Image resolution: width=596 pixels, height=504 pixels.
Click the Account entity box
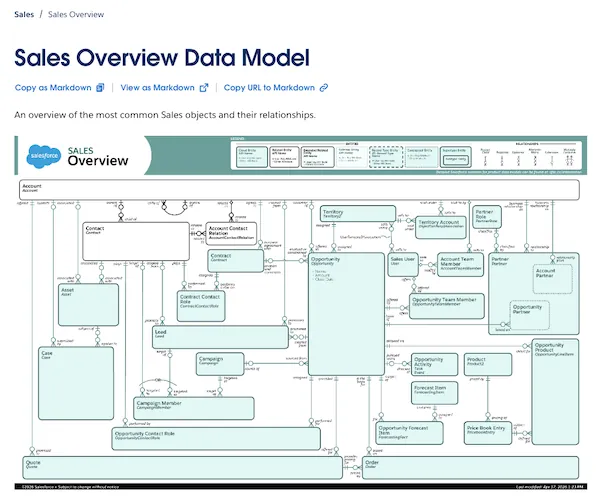pos(299,190)
